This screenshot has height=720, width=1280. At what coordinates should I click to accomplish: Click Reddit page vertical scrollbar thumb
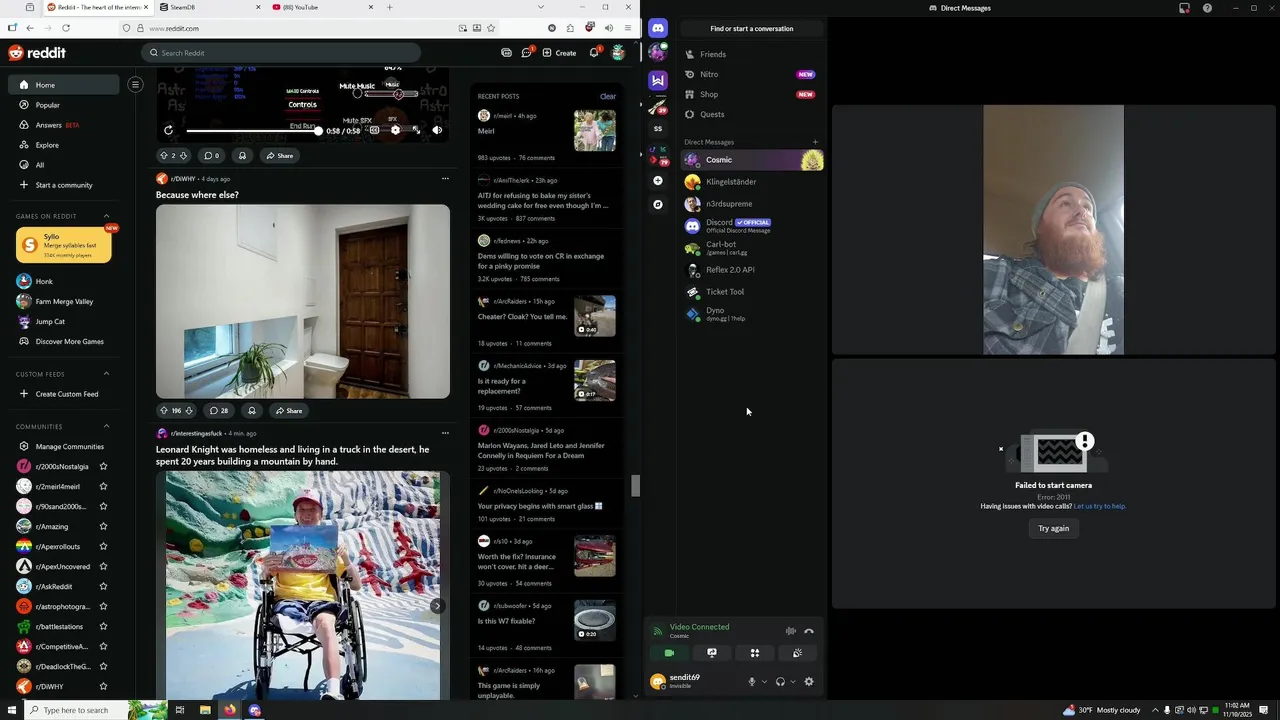pyautogui.click(x=635, y=486)
